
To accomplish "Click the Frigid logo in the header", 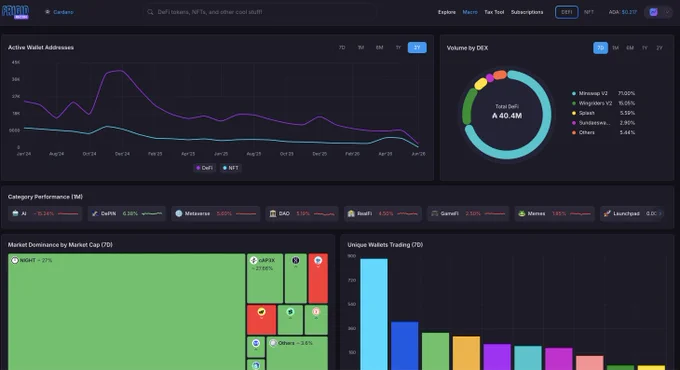I will pos(16,12).
